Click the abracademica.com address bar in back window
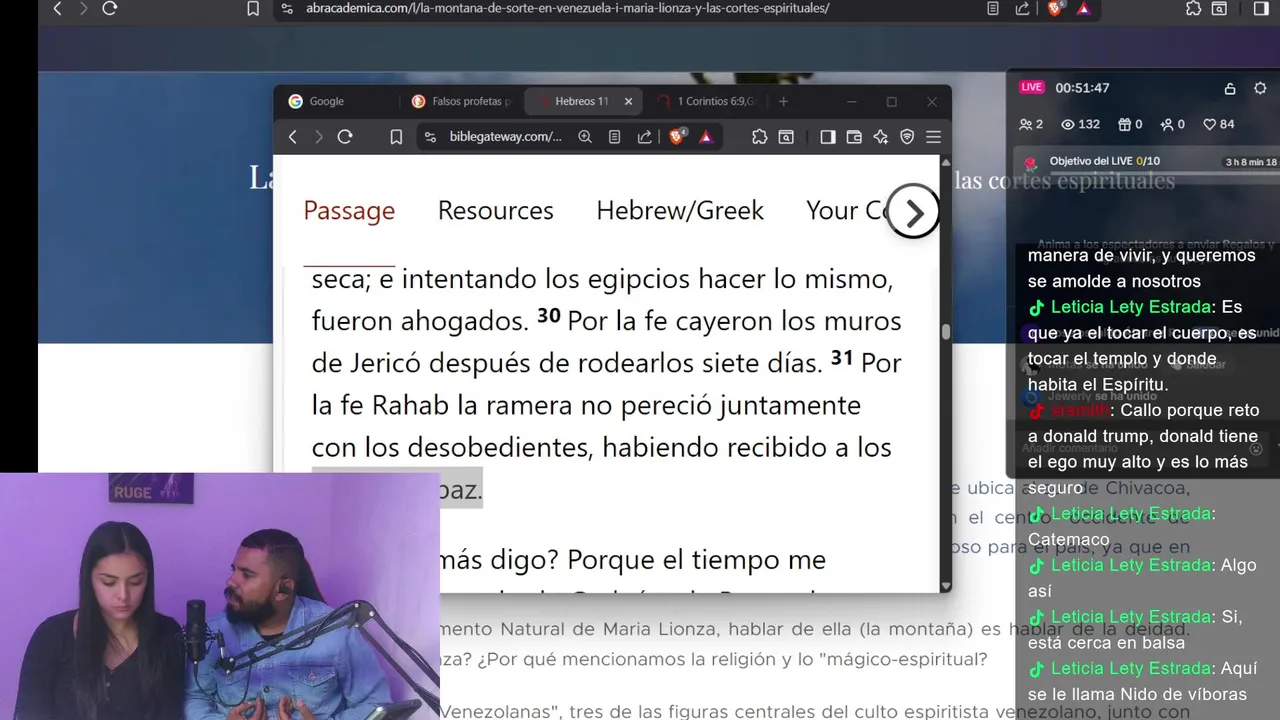Screen dimensions: 1280x720 click(x=568, y=8)
